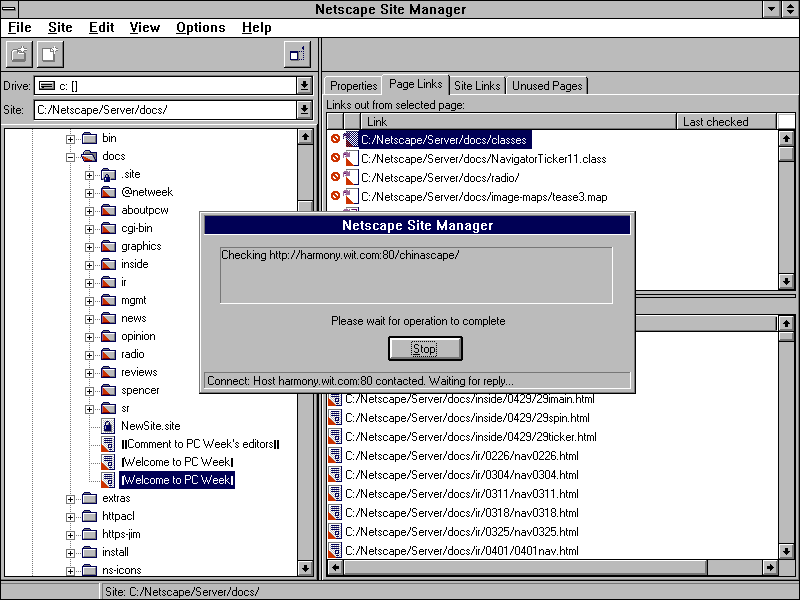The width and height of the screenshot is (800, 600).
Task: Click folder tree scroll down arrow
Action: (305, 568)
